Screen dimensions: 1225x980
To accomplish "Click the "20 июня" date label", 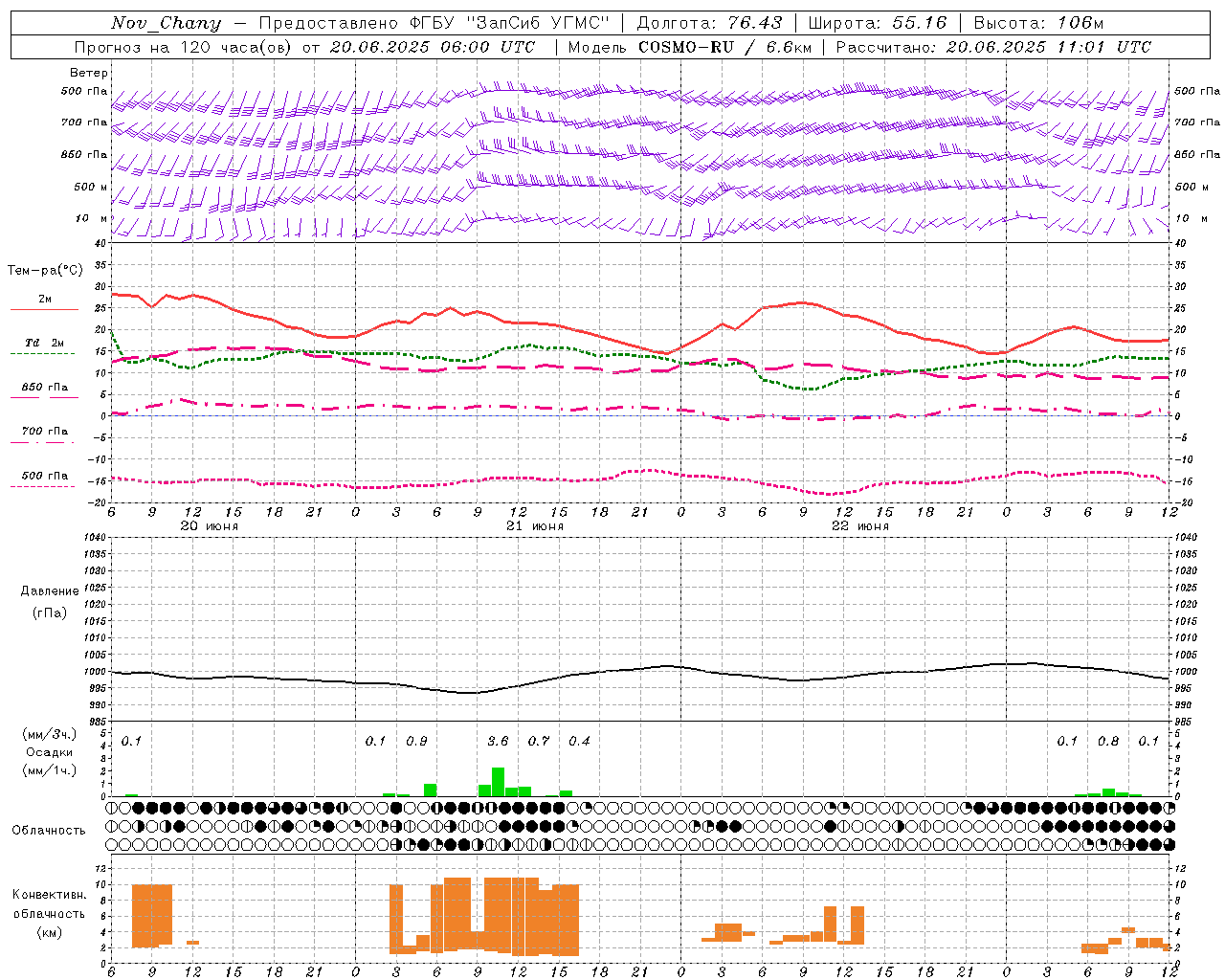I will pos(210,526).
